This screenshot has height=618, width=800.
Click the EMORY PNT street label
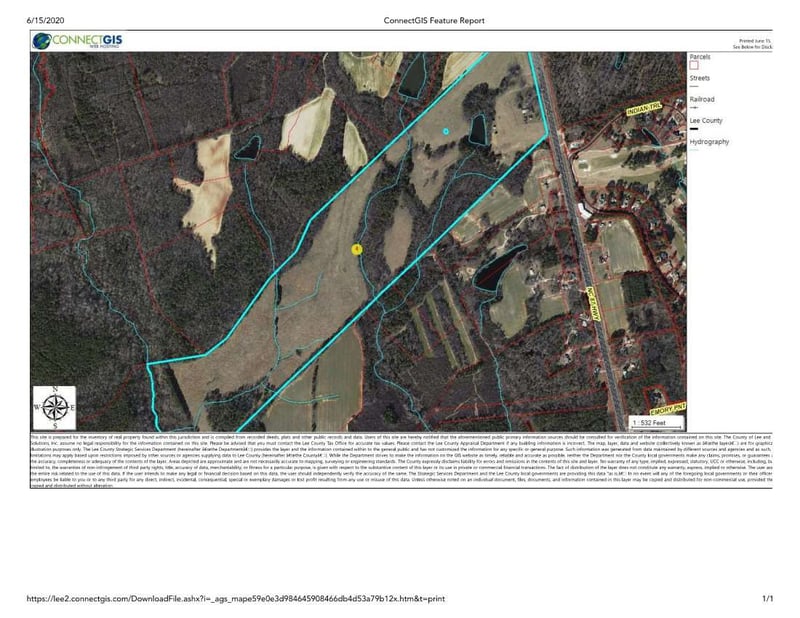[x=667, y=408]
